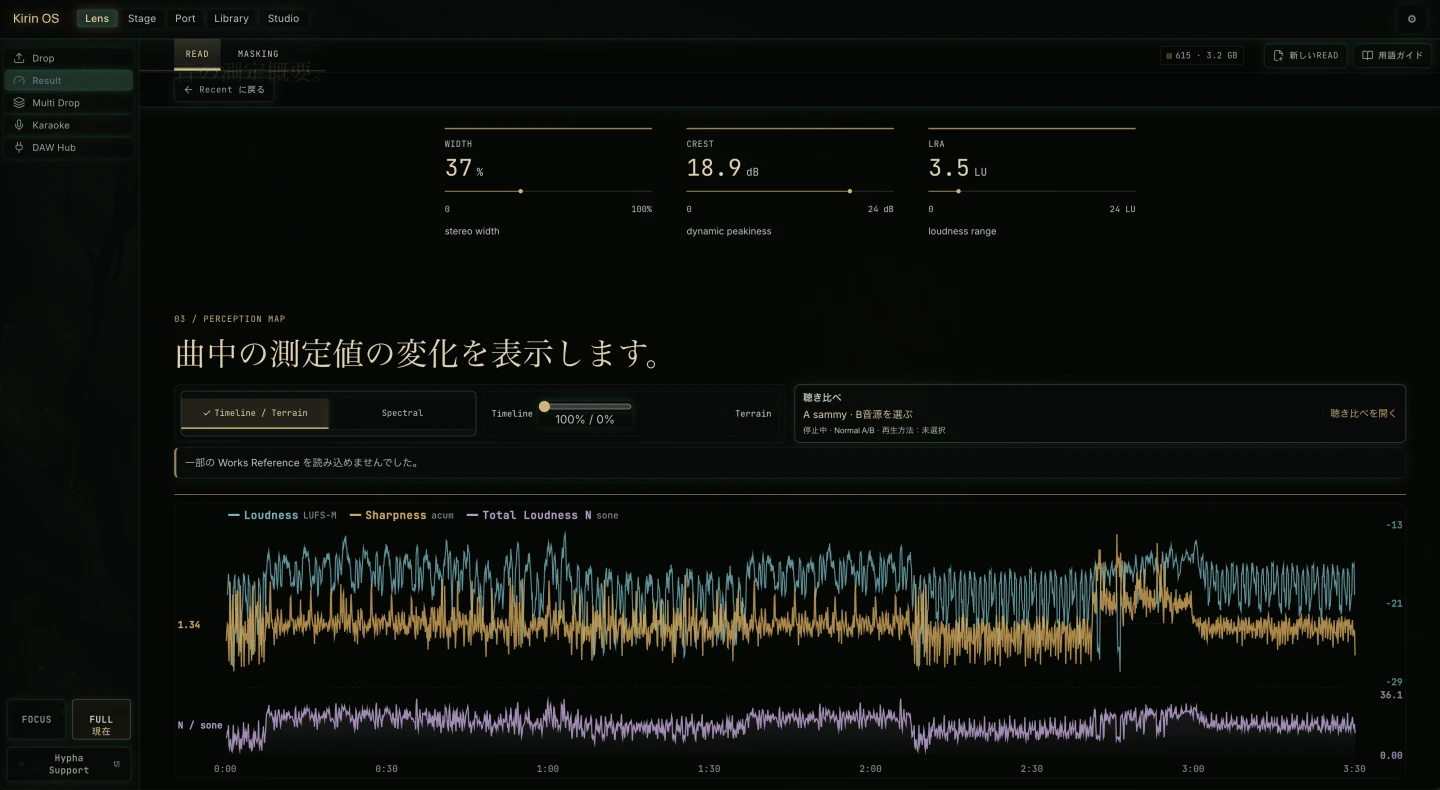
Task: Toggle Total Loudness N sone legend entry
Action: (x=542, y=516)
